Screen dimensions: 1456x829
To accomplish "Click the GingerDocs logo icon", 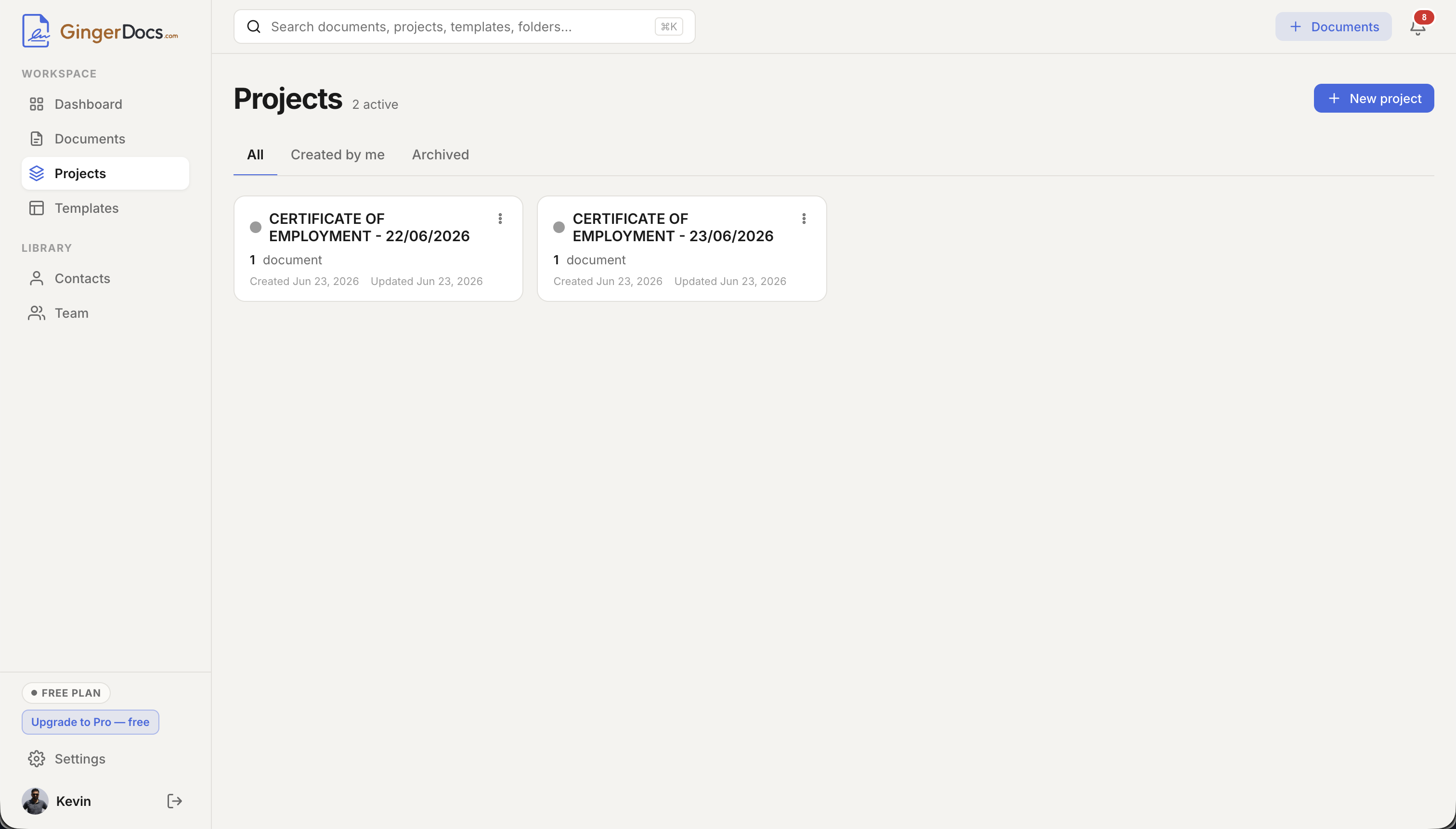I will (35, 31).
